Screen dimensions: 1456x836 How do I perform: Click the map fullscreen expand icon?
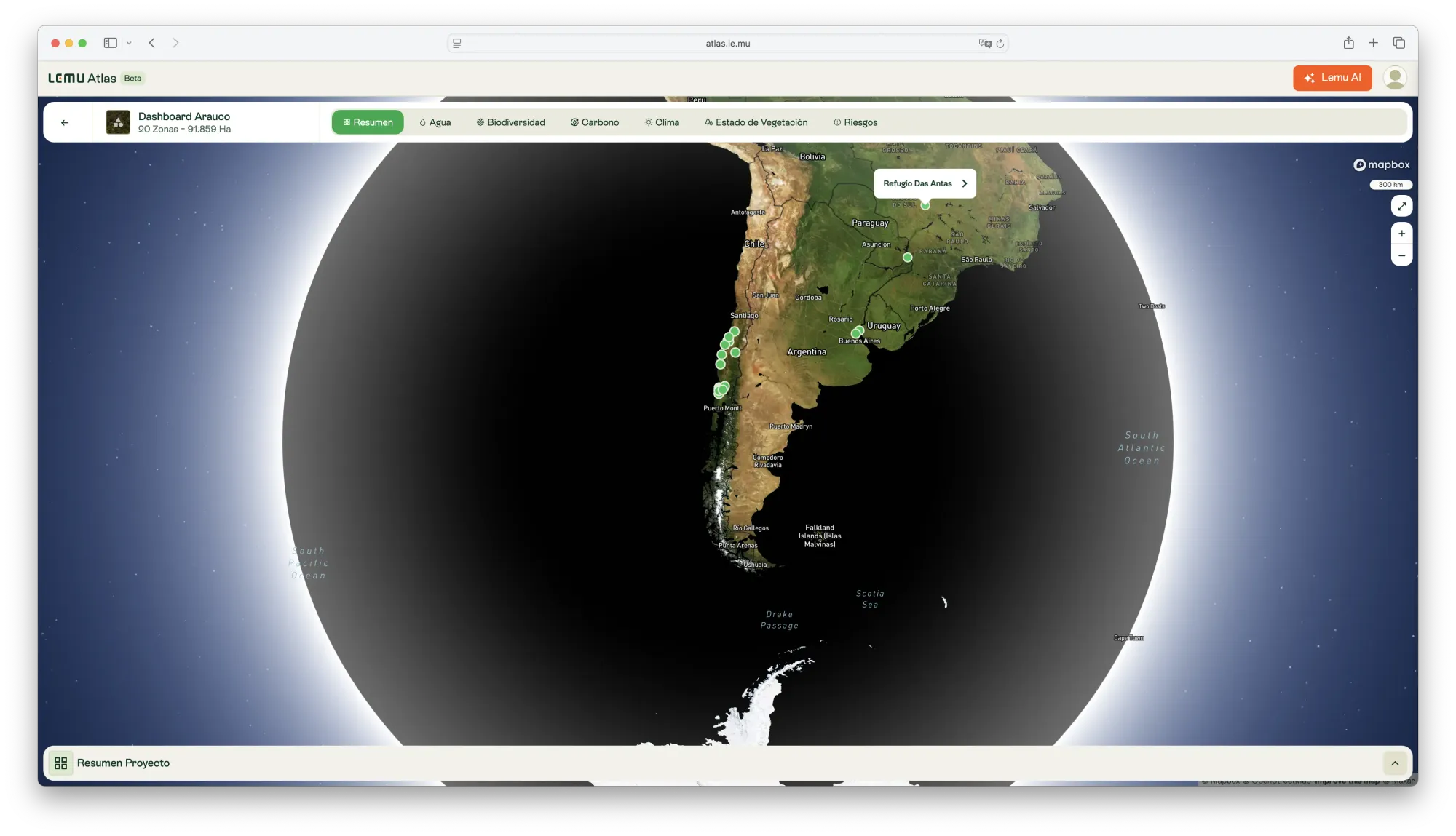(x=1401, y=206)
